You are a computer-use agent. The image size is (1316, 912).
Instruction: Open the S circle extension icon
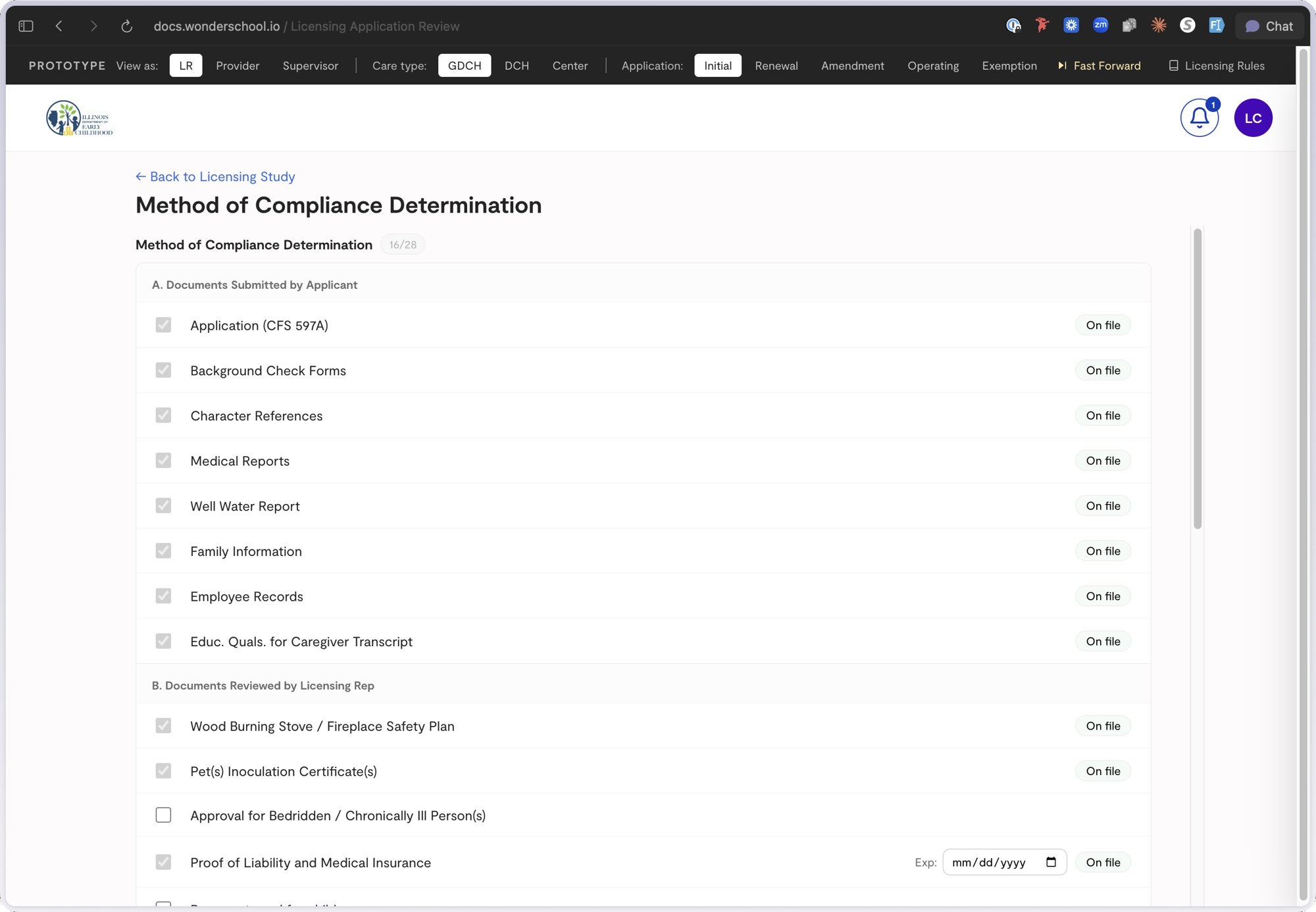pyautogui.click(x=1188, y=26)
